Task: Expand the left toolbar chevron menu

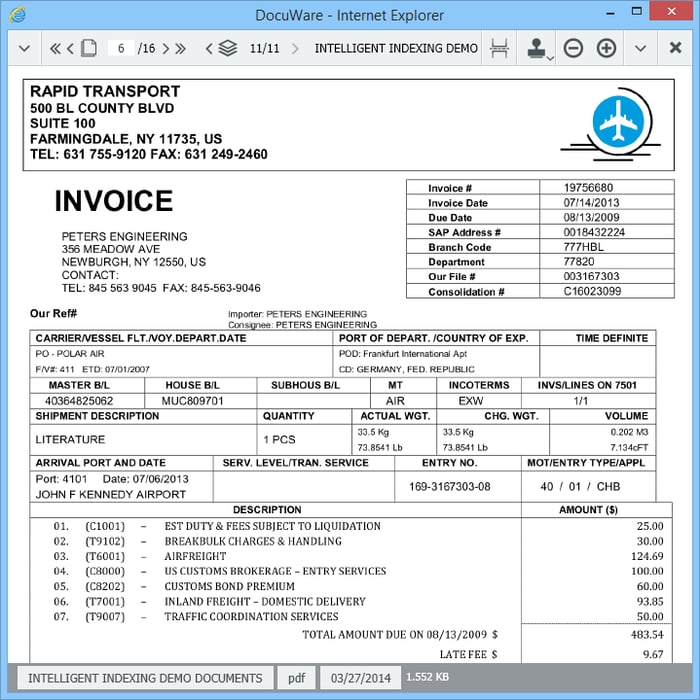Action: pyautogui.click(x=24, y=48)
